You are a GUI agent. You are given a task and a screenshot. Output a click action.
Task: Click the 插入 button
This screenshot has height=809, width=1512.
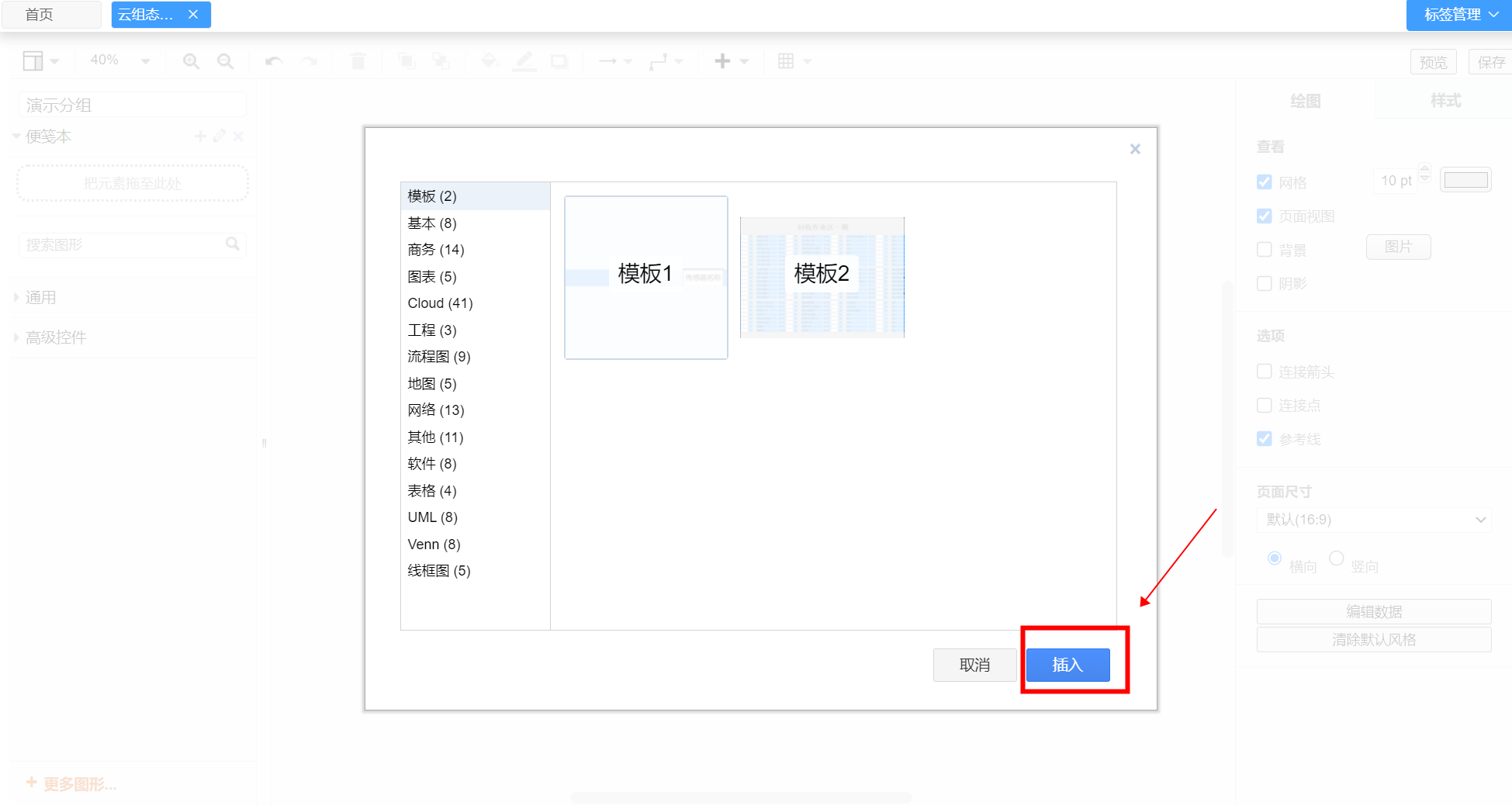pyautogui.click(x=1067, y=665)
